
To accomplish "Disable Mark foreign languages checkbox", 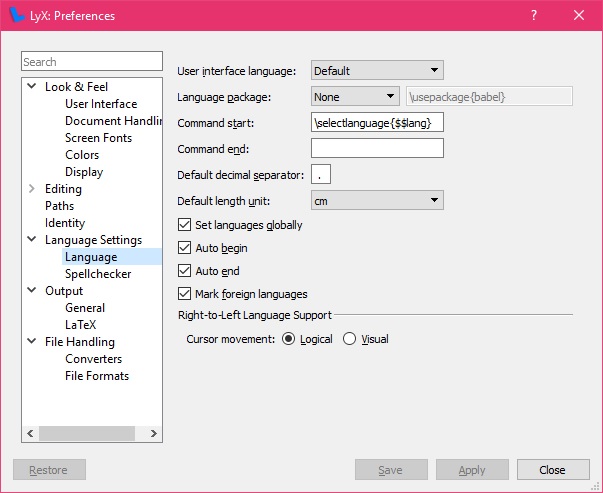I will [x=185, y=294].
